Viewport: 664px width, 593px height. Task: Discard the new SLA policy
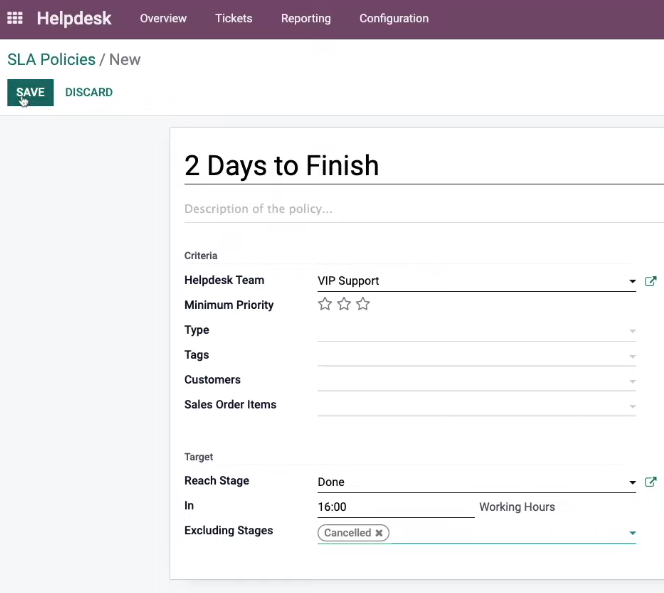(89, 92)
